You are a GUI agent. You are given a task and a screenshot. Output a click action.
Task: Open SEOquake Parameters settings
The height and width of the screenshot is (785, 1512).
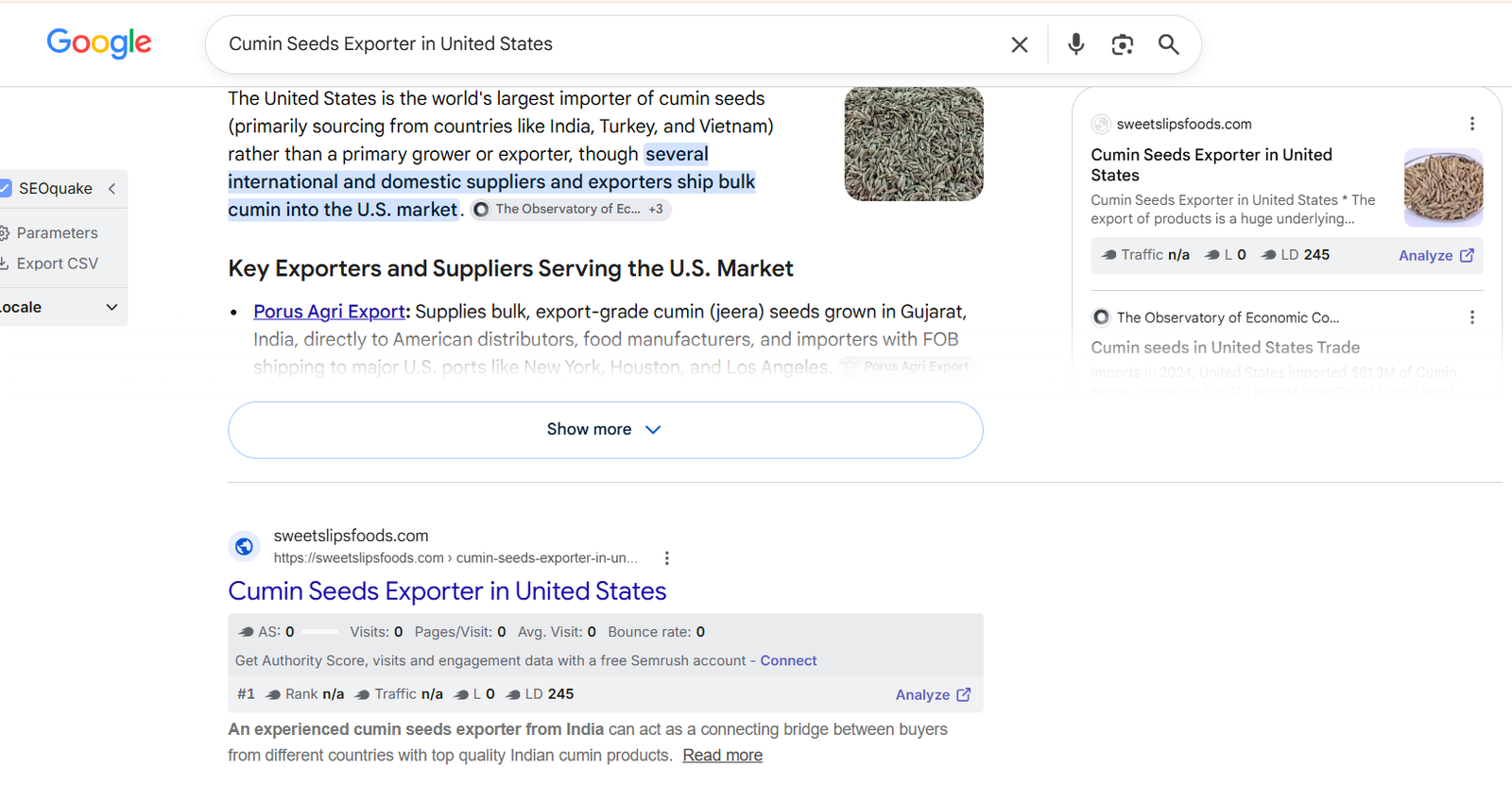(x=49, y=232)
